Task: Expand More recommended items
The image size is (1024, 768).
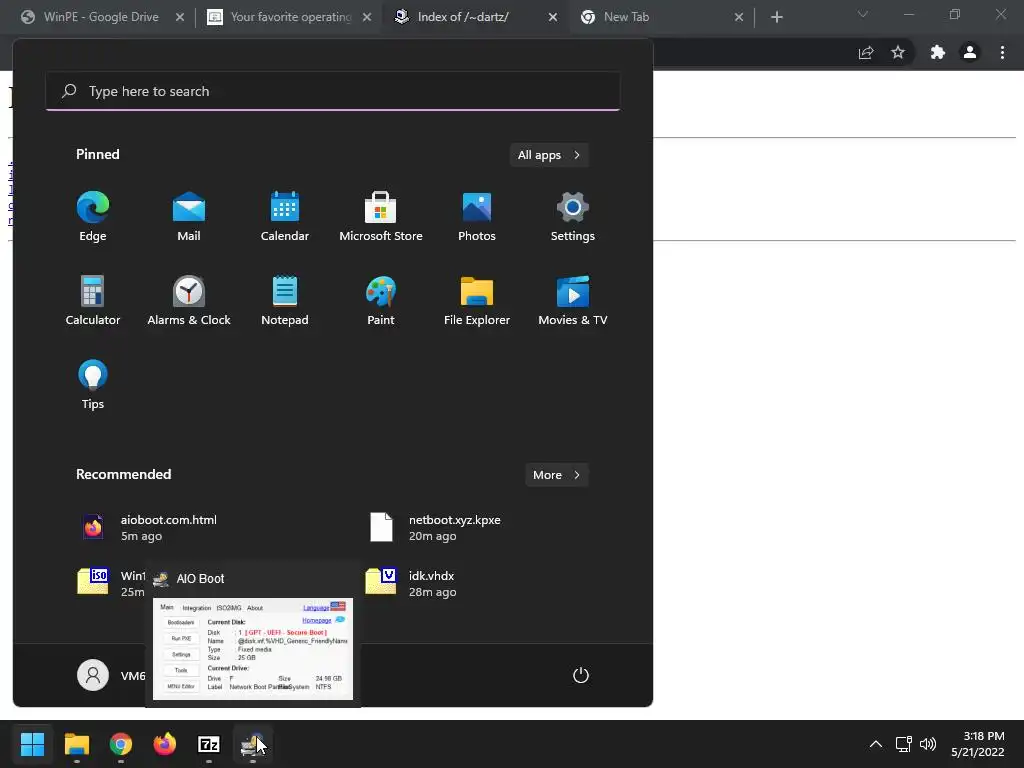Action: click(x=557, y=475)
